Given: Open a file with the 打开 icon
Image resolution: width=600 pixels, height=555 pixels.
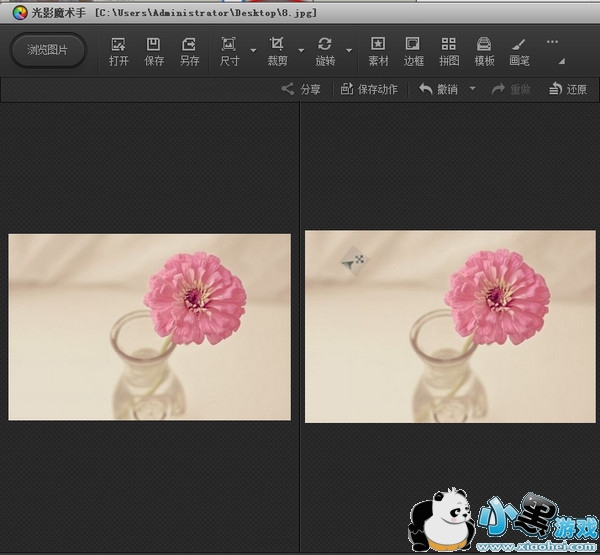Looking at the screenshot, I should click(119, 51).
